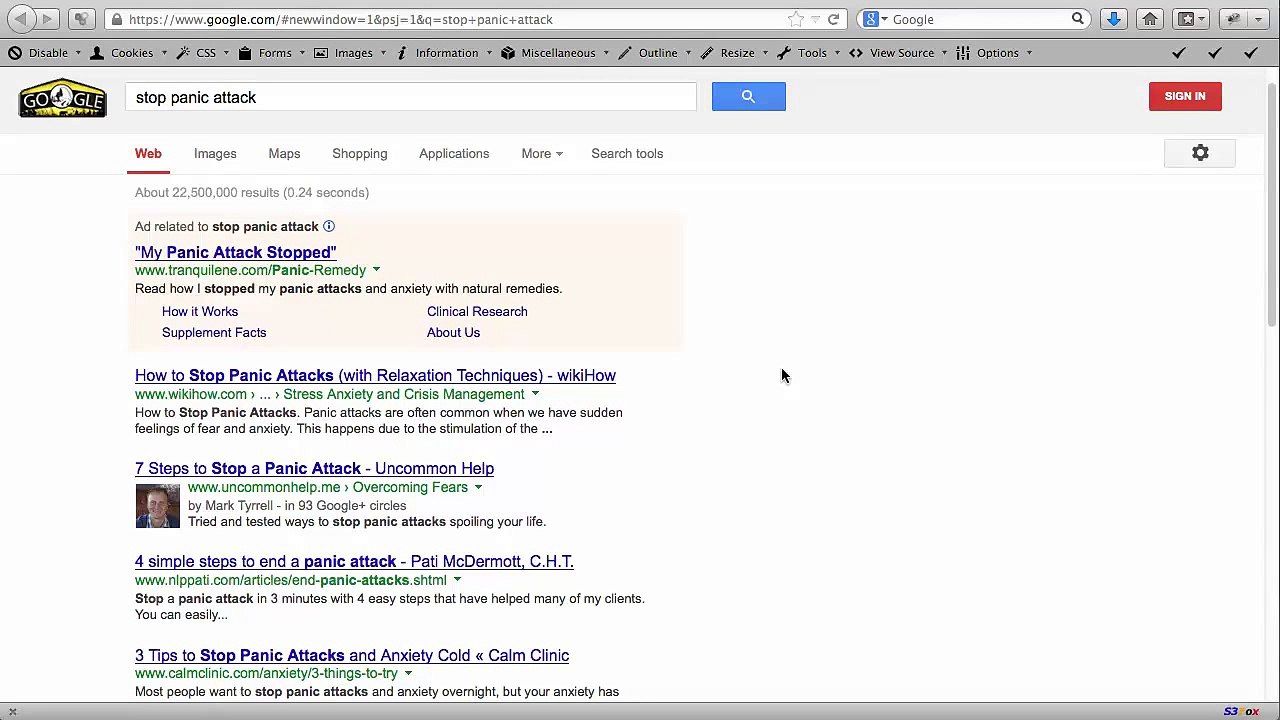
Task: Open the Images menu in Web Developer toolbar
Action: coord(350,53)
